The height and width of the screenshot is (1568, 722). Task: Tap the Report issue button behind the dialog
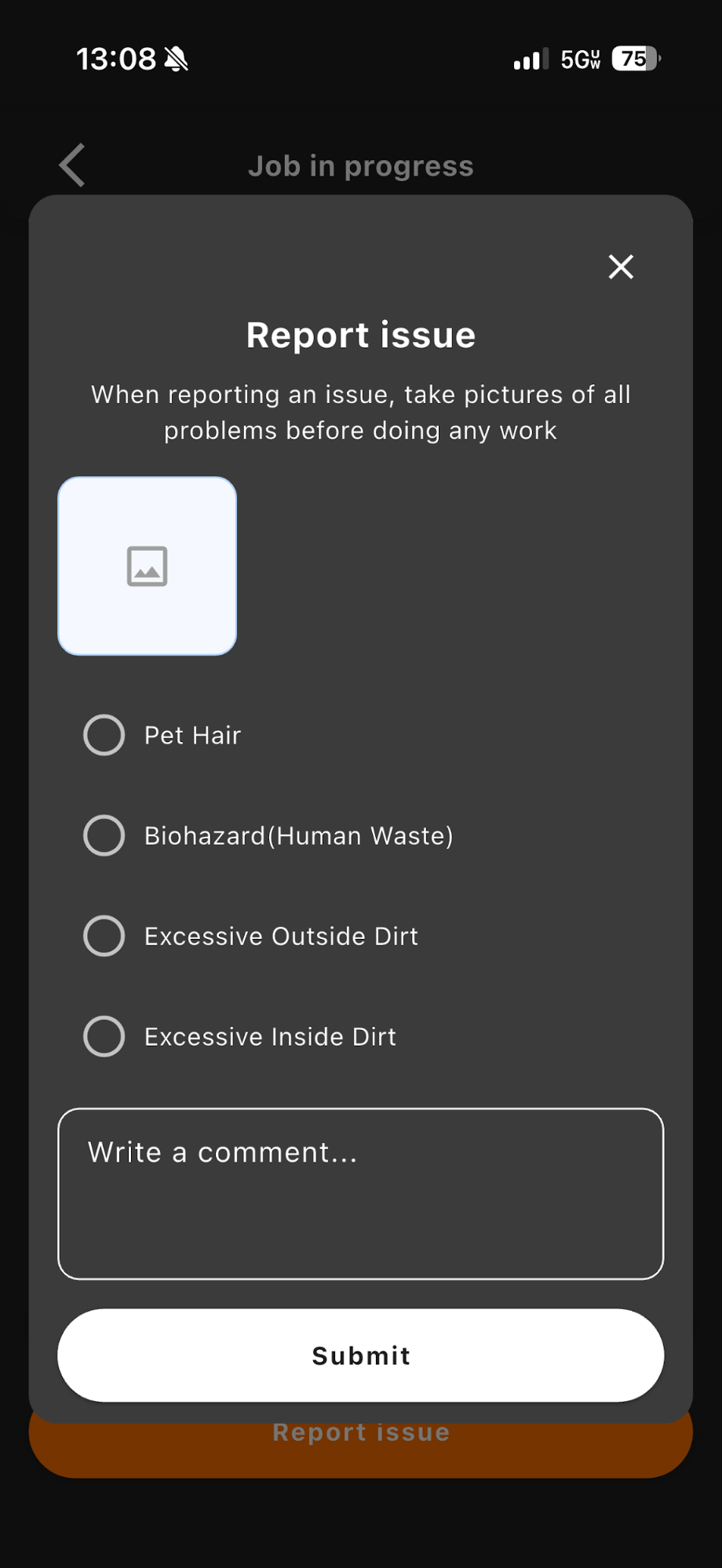(361, 1432)
